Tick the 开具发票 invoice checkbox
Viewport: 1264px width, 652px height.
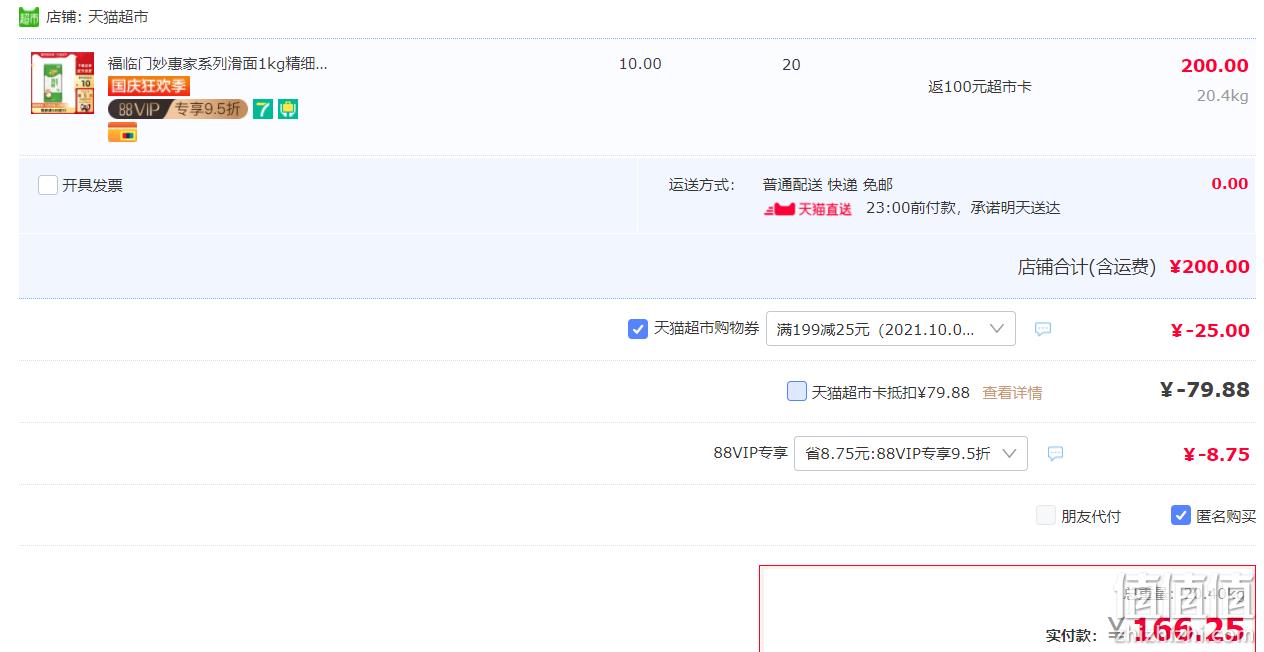[x=48, y=185]
